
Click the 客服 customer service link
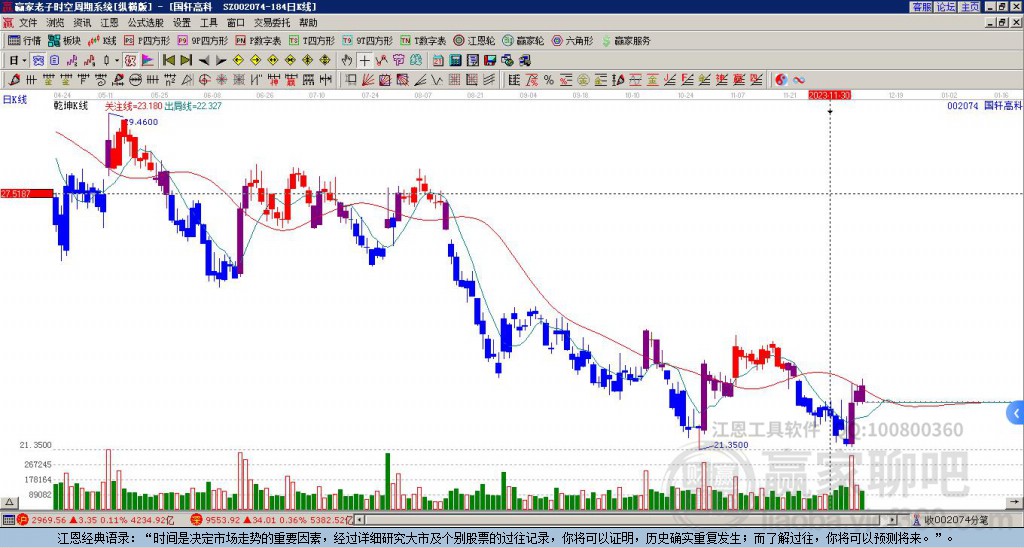point(921,7)
